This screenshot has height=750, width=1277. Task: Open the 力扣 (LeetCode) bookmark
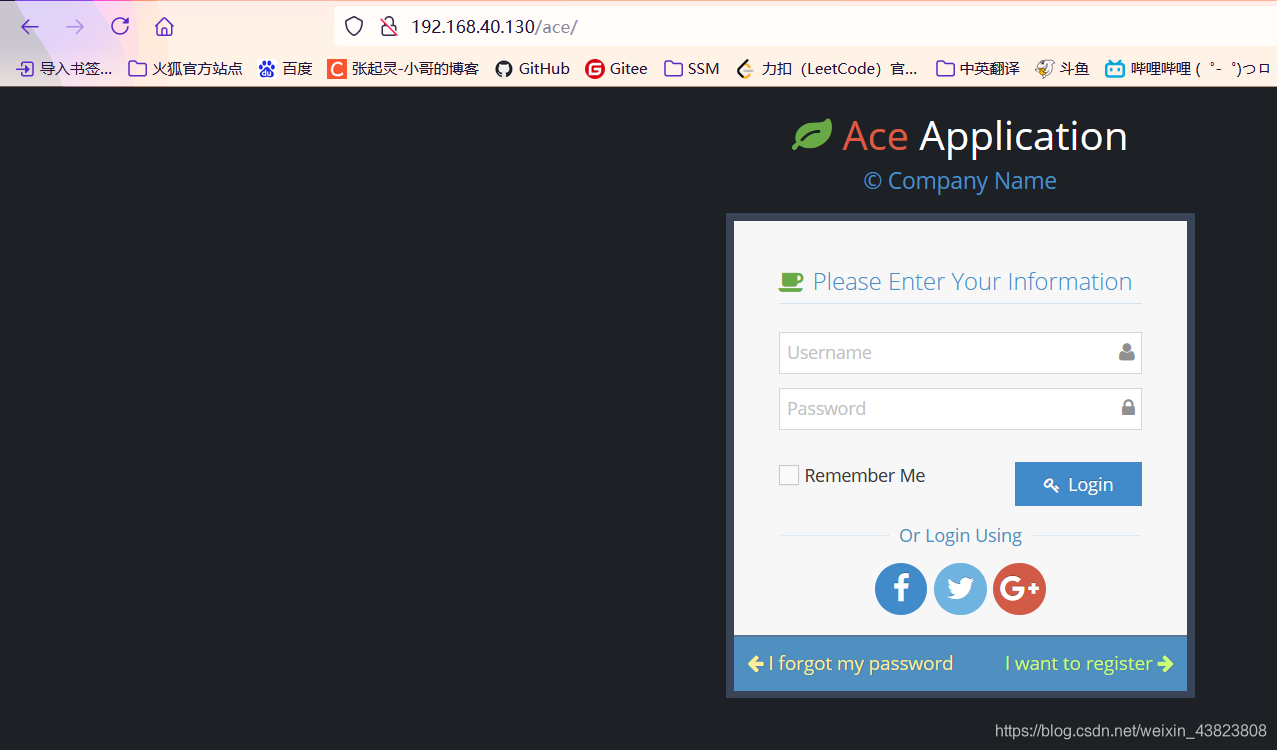(x=826, y=68)
